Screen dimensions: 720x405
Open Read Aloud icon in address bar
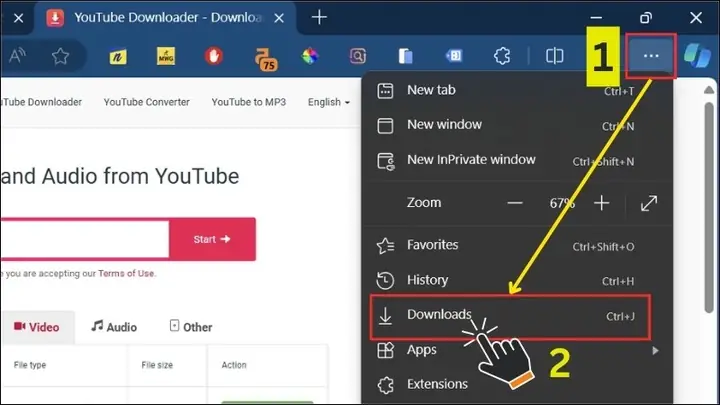(x=17, y=56)
